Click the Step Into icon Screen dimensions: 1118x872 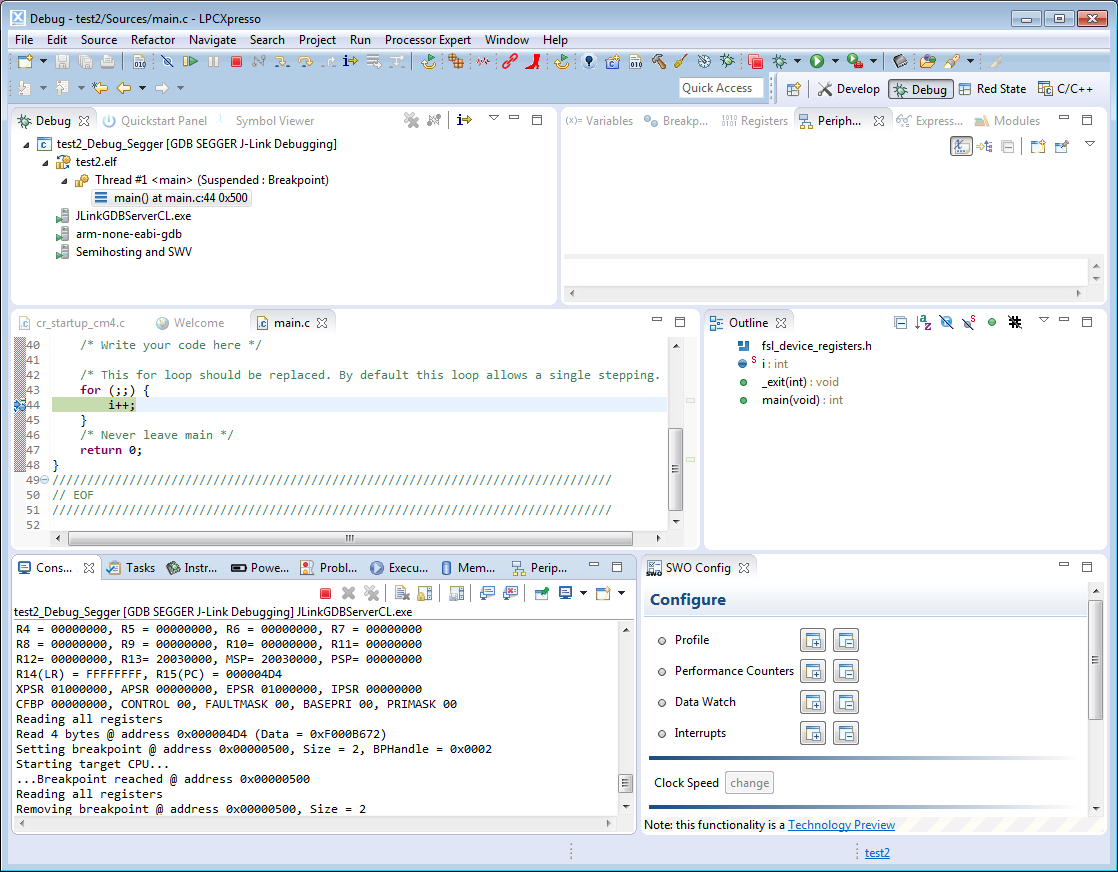coord(281,62)
